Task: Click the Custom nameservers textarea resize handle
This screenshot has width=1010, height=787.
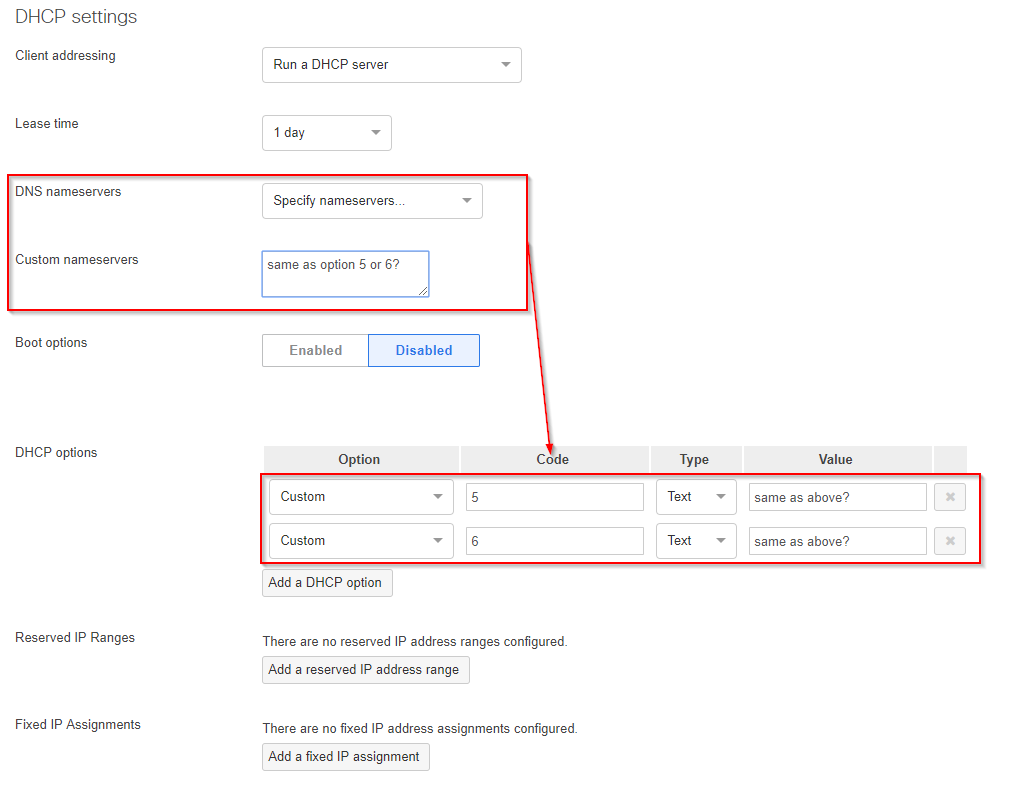Action: coord(423,291)
